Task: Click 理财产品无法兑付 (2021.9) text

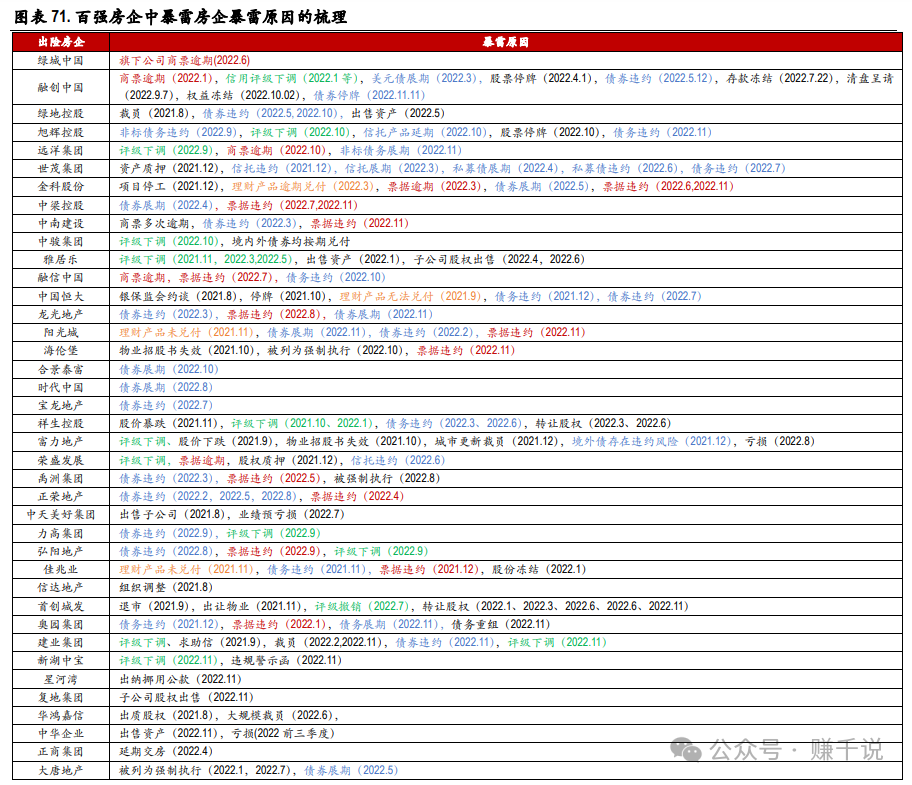Action: 410,296
